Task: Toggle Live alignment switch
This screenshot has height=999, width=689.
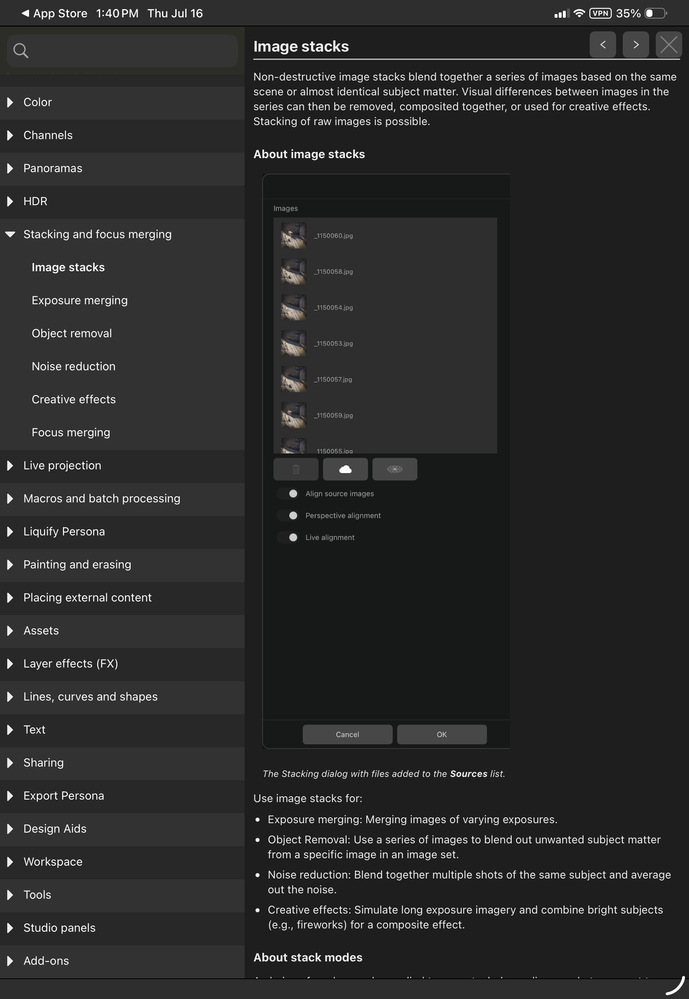Action: tap(288, 537)
